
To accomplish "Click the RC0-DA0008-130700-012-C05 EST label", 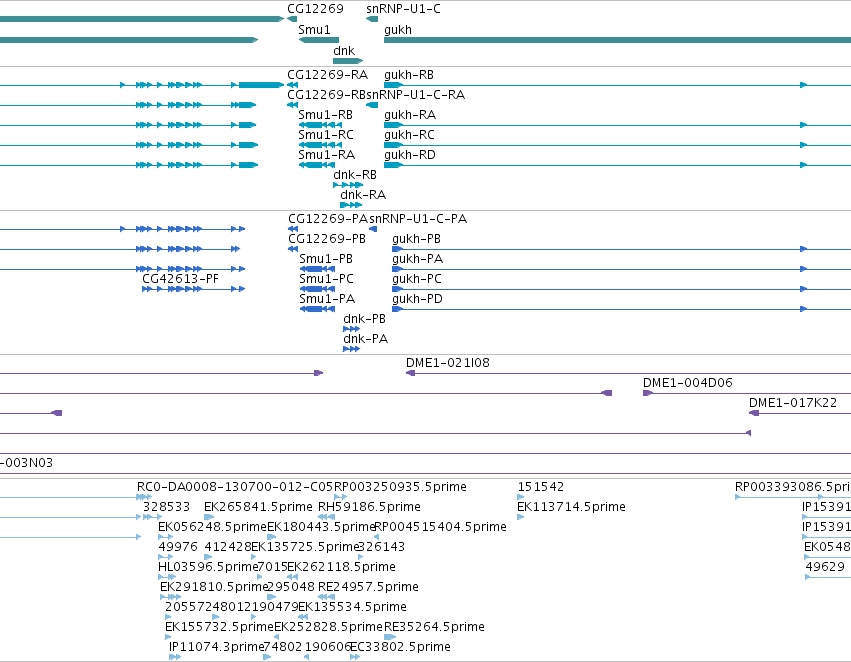I will tap(234, 487).
